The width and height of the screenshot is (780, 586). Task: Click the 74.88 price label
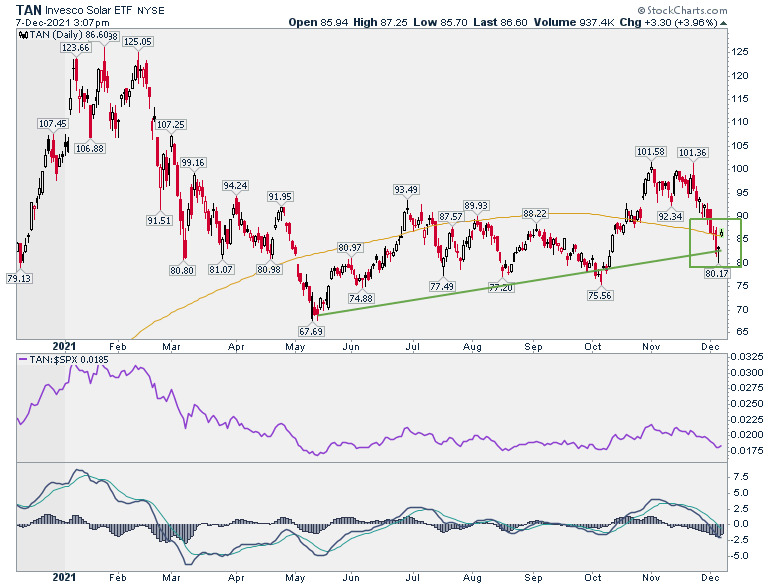click(361, 298)
